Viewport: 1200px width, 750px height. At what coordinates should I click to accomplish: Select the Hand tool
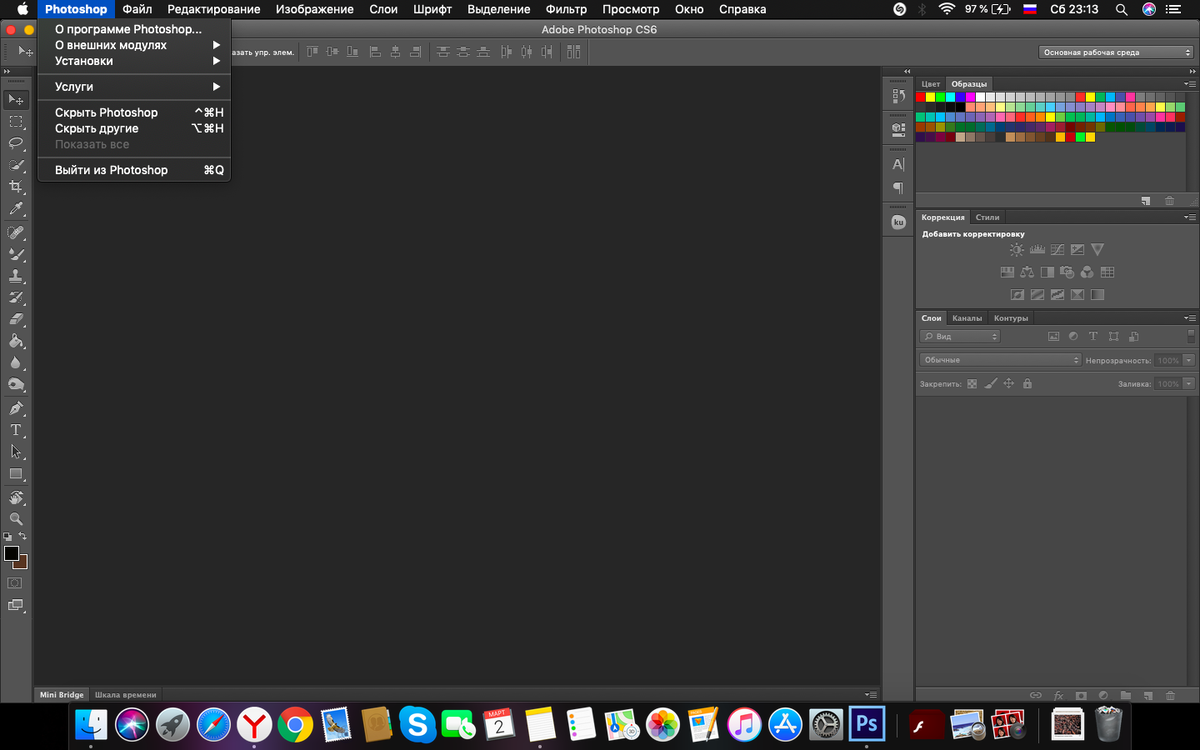click(x=16, y=498)
